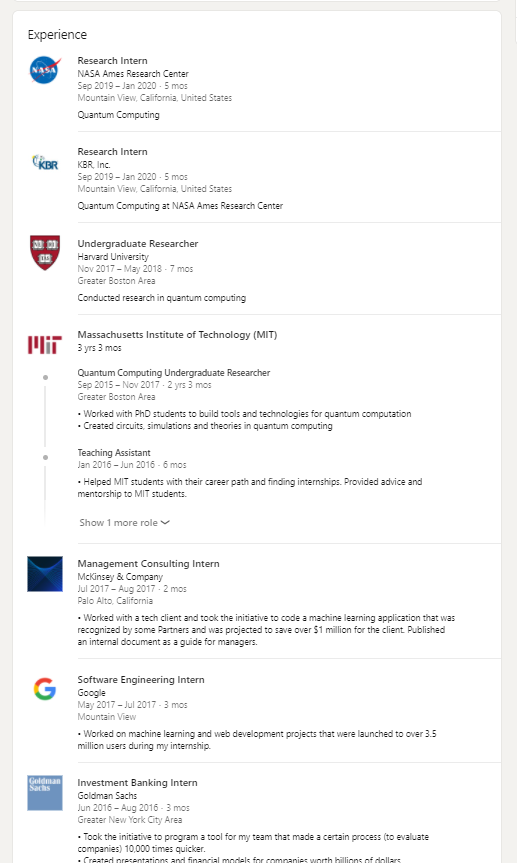This screenshot has height=863, width=517.
Task: Click the KBR, Inc. company name
Action: click(x=94, y=165)
